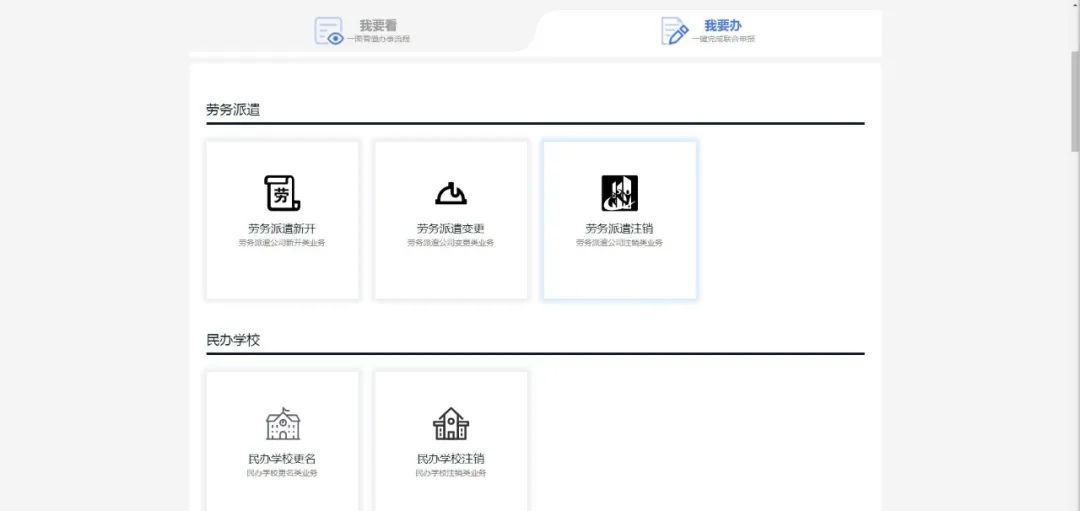Select the 劳务派遣注销 building icon
Image resolution: width=1080 pixels, height=511 pixels.
[619, 193]
